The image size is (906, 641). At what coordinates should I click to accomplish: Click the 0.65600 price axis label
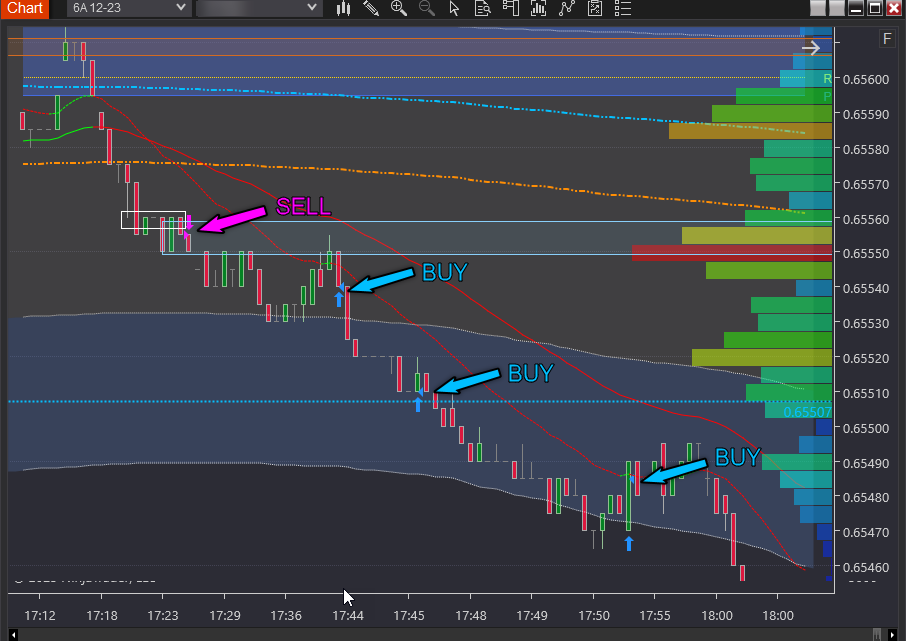pos(866,80)
